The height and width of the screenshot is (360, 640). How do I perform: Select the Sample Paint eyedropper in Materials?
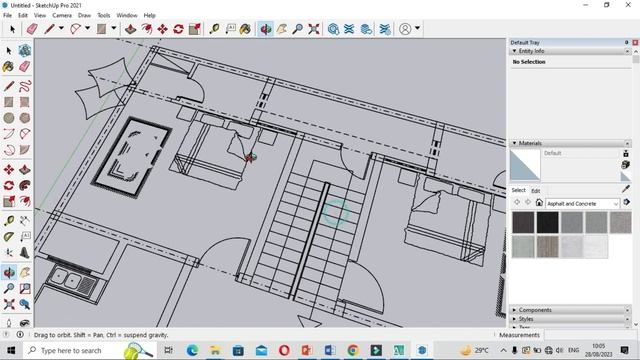pyautogui.click(x=626, y=189)
